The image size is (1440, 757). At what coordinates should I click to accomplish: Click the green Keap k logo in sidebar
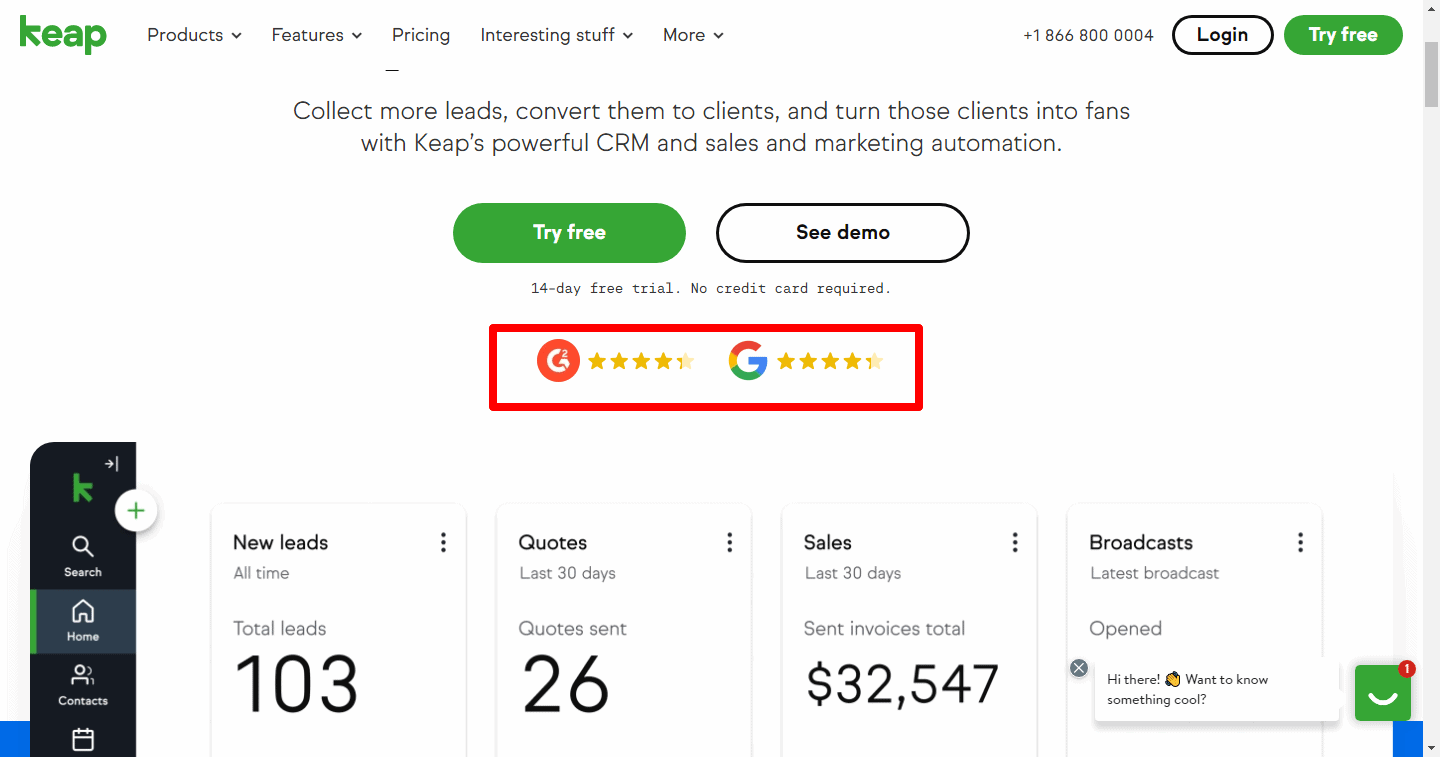click(82, 488)
